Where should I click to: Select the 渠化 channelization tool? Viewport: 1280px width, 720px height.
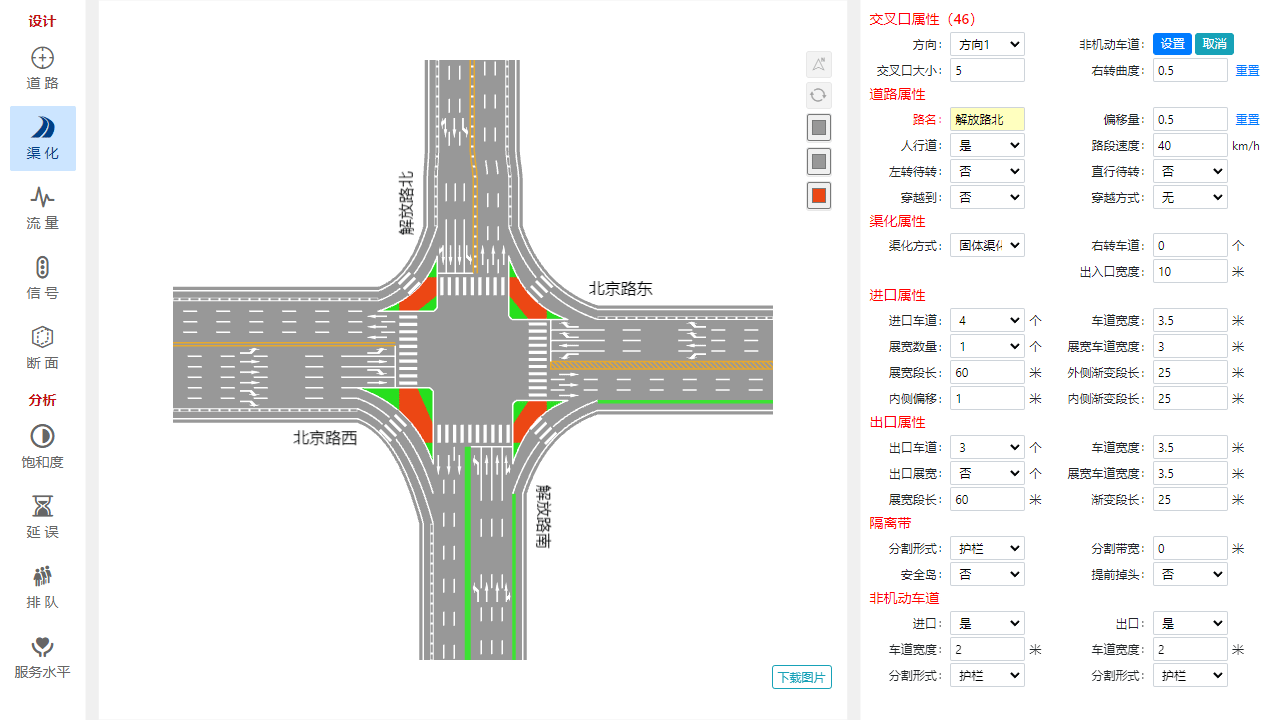tap(43, 139)
